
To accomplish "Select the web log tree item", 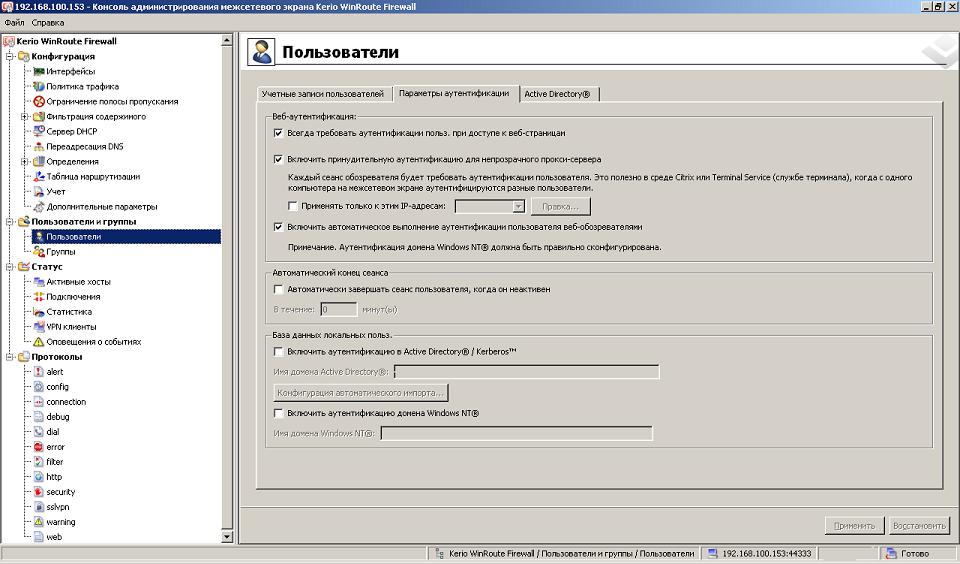I will [x=54, y=537].
